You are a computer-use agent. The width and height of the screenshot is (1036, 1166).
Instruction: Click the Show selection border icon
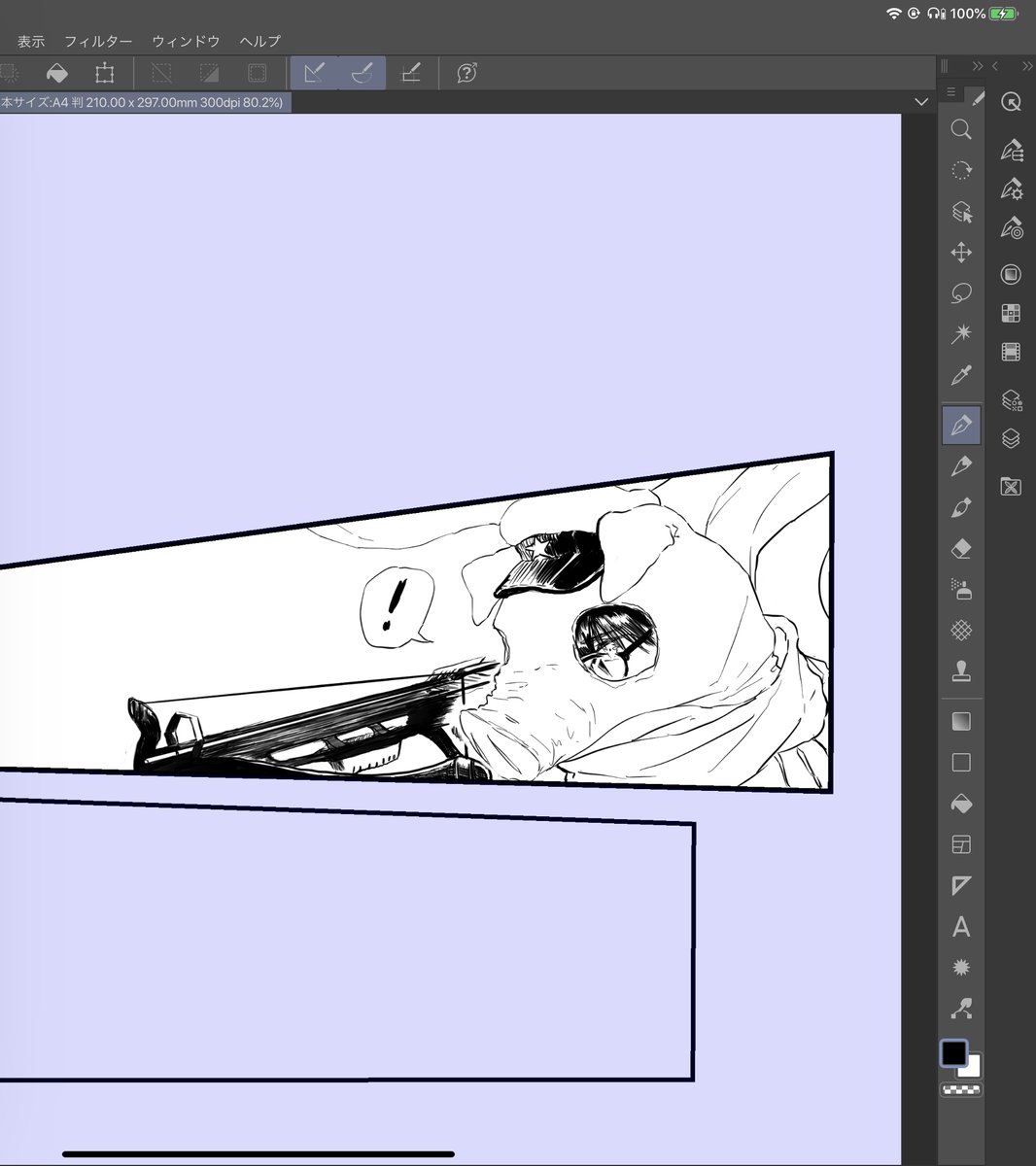click(257, 73)
